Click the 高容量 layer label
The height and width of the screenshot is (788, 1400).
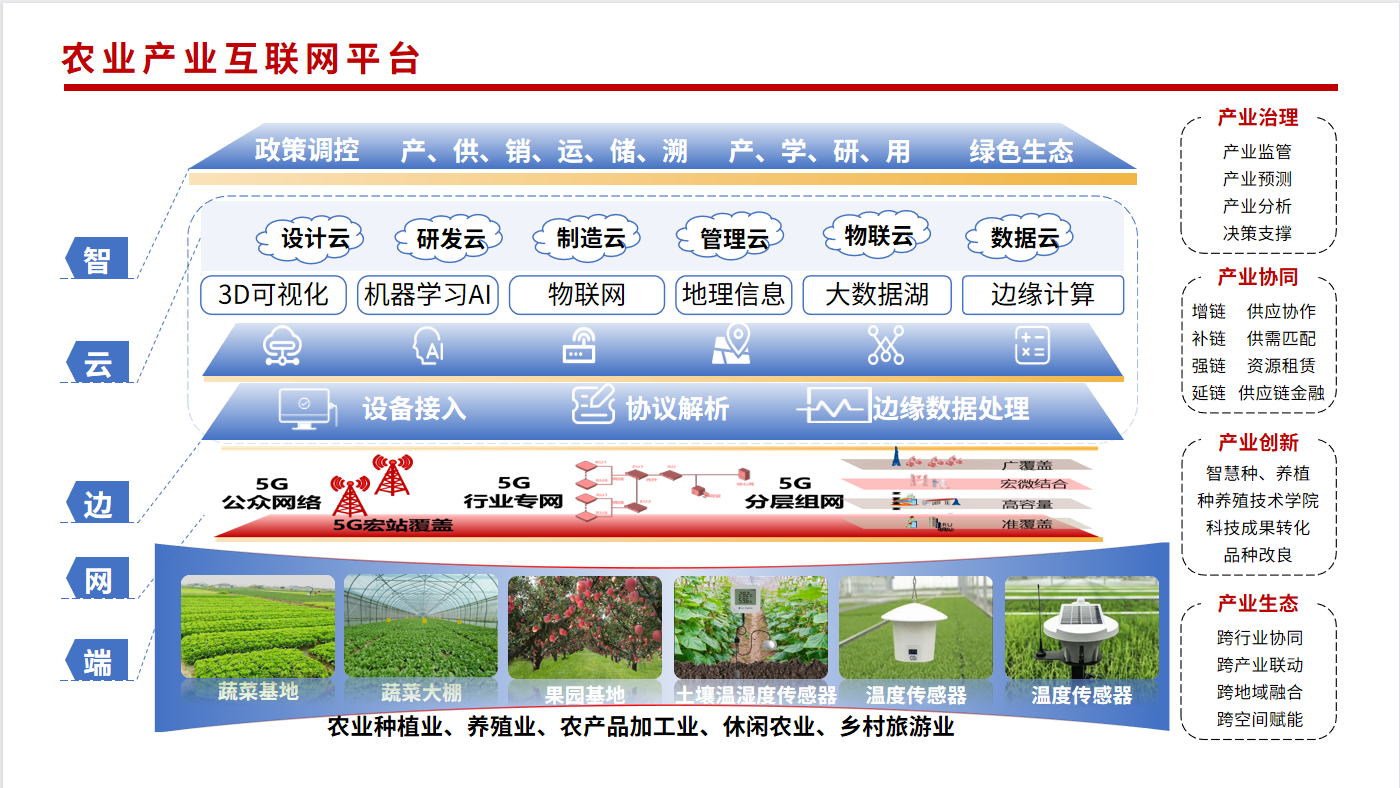click(1027, 504)
